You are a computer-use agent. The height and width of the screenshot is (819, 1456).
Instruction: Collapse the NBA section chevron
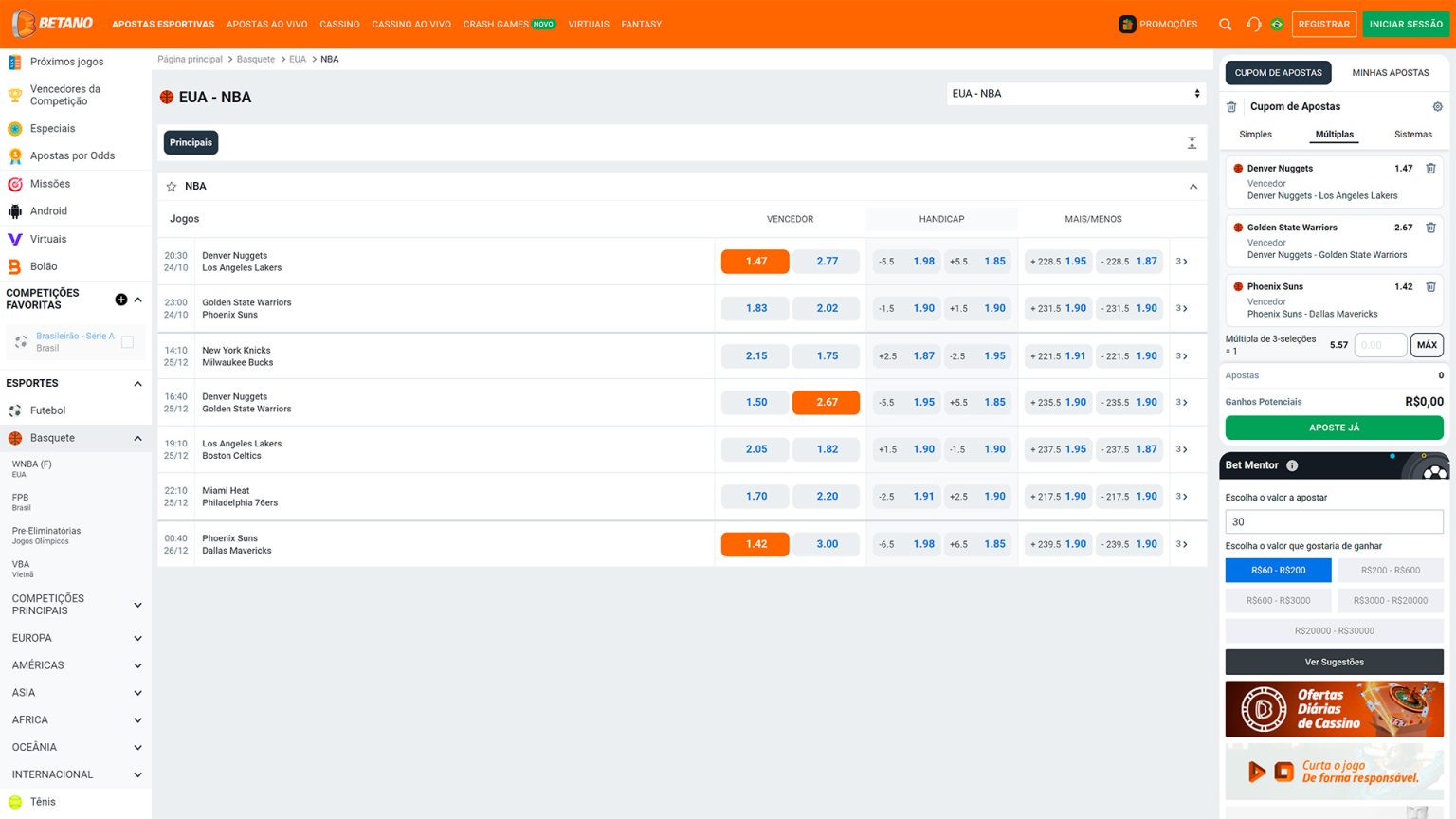click(x=1193, y=187)
